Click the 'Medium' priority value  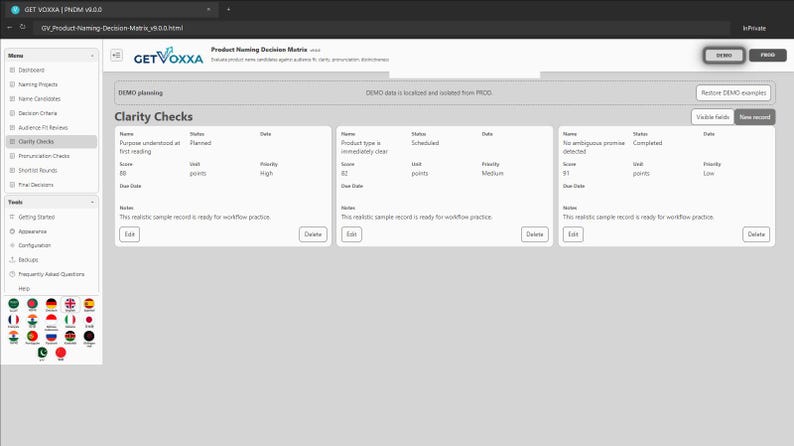[492, 173]
